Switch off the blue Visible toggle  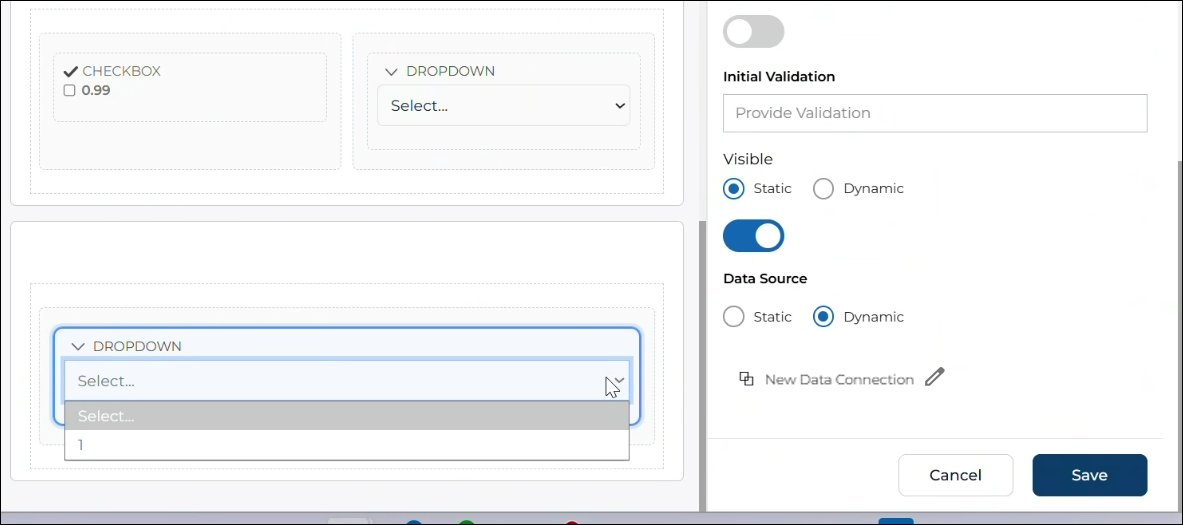[x=754, y=235]
